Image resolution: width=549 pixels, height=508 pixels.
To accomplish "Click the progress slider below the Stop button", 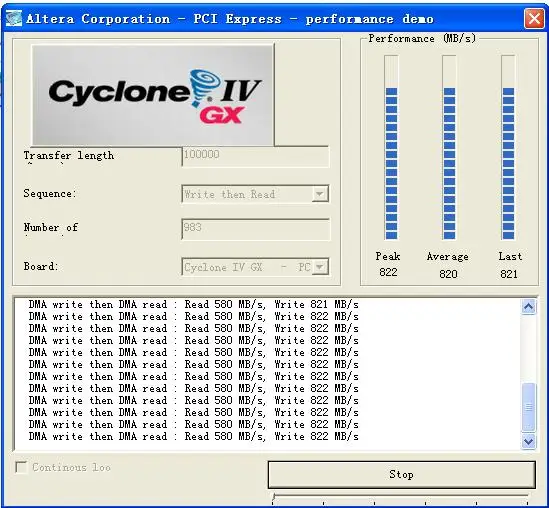I will [401, 498].
